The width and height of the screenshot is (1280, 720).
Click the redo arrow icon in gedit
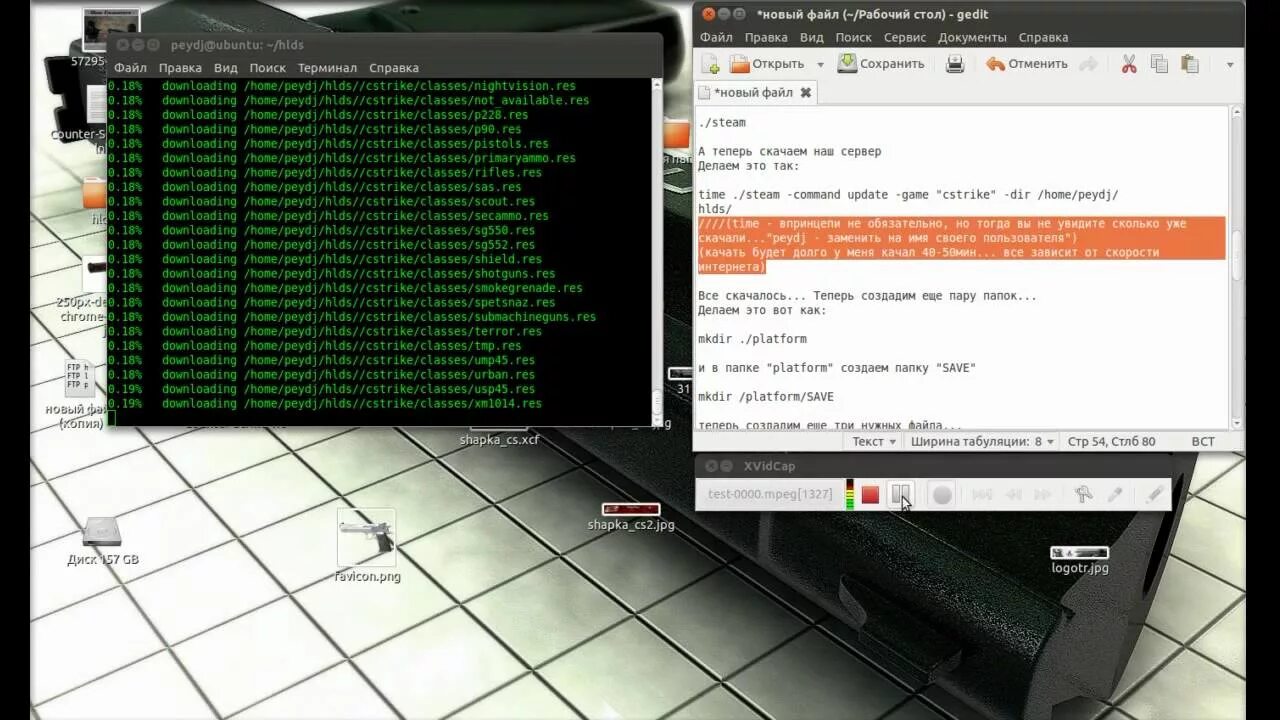tap(1088, 64)
